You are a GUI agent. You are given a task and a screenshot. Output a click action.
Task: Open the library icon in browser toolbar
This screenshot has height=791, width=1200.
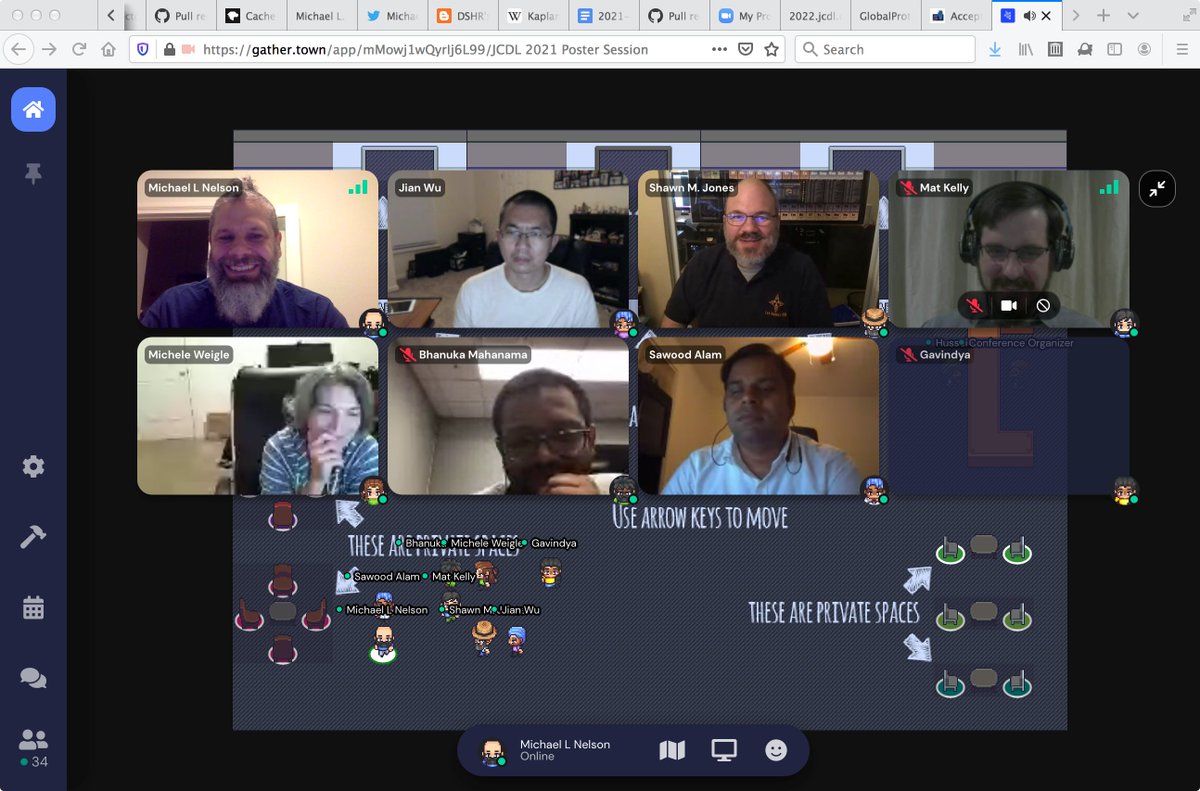[1025, 49]
